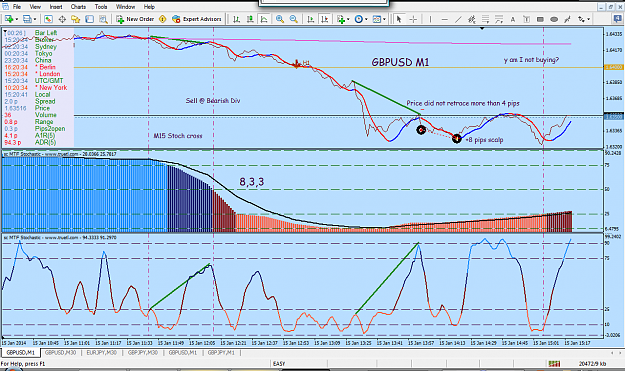
Task: Click the New Order button
Action: (135, 19)
